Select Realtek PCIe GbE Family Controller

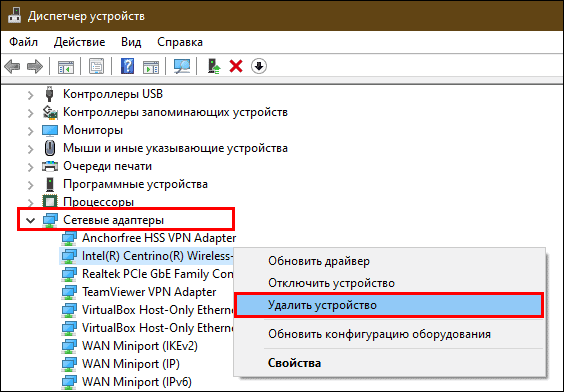(x=158, y=274)
